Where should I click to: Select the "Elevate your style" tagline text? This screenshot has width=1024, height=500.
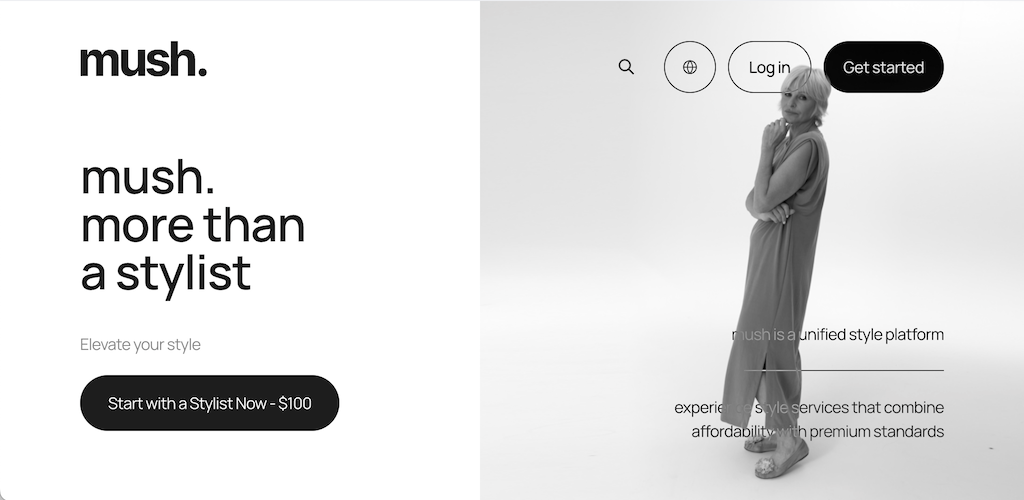point(140,345)
